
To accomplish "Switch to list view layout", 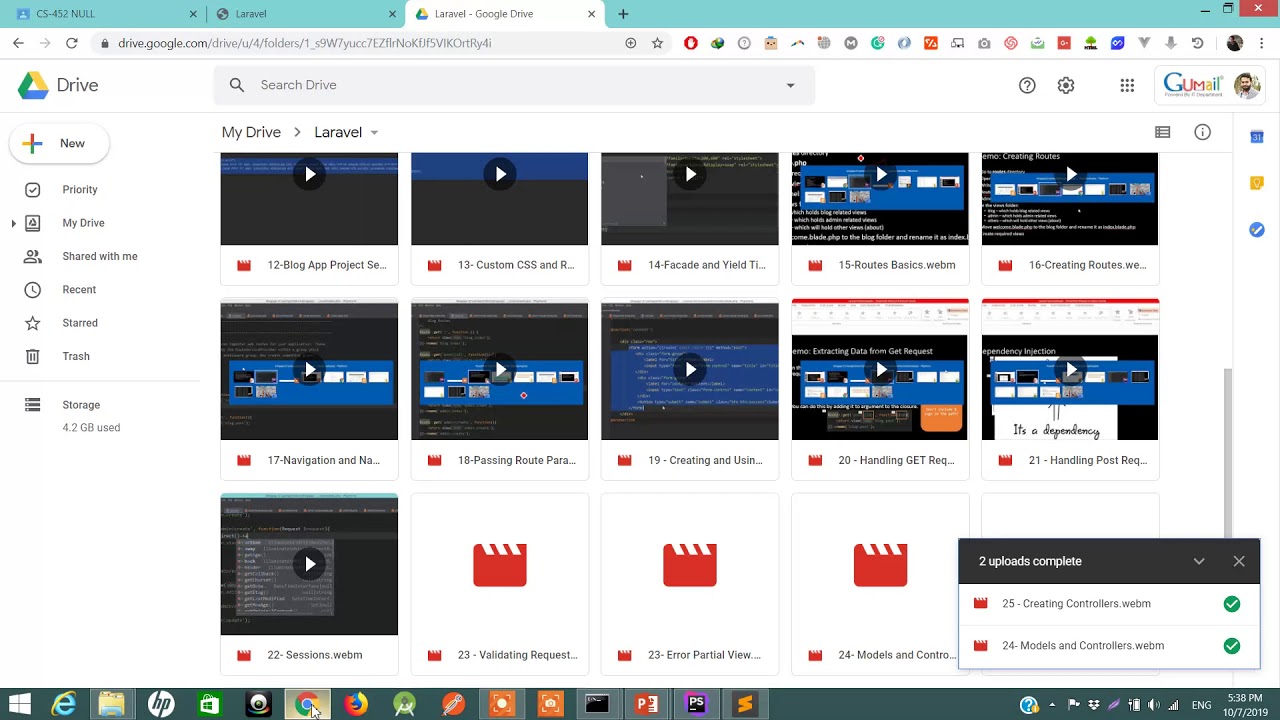I will point(1162,132).
